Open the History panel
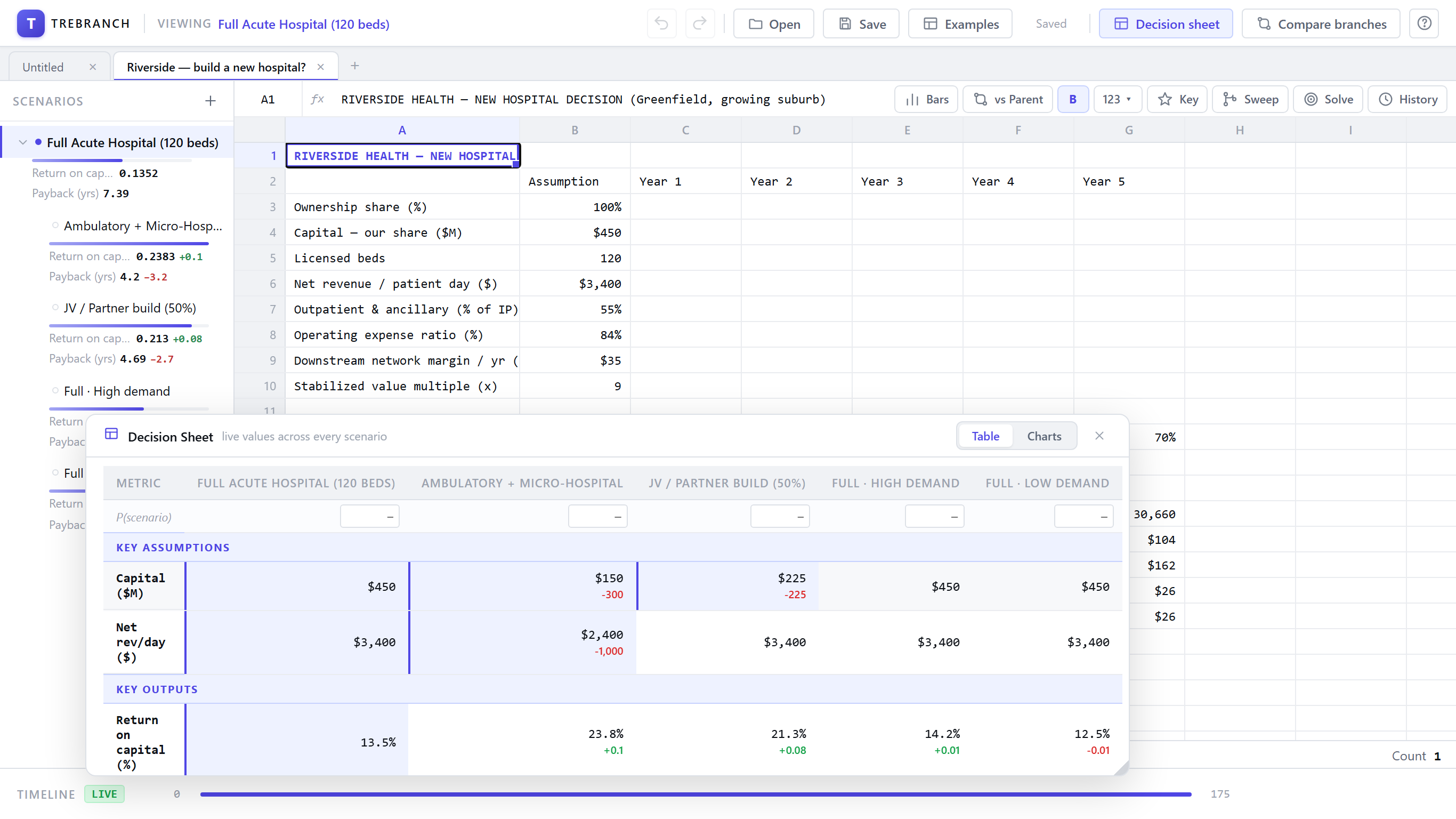Image resolution: width=1456 pixels, height=819 pixels. tap(1407, 99)
